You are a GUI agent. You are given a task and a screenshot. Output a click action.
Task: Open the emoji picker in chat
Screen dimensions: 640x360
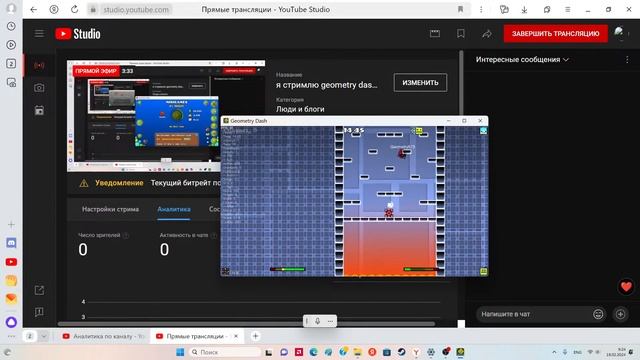(x=598, y=314)
